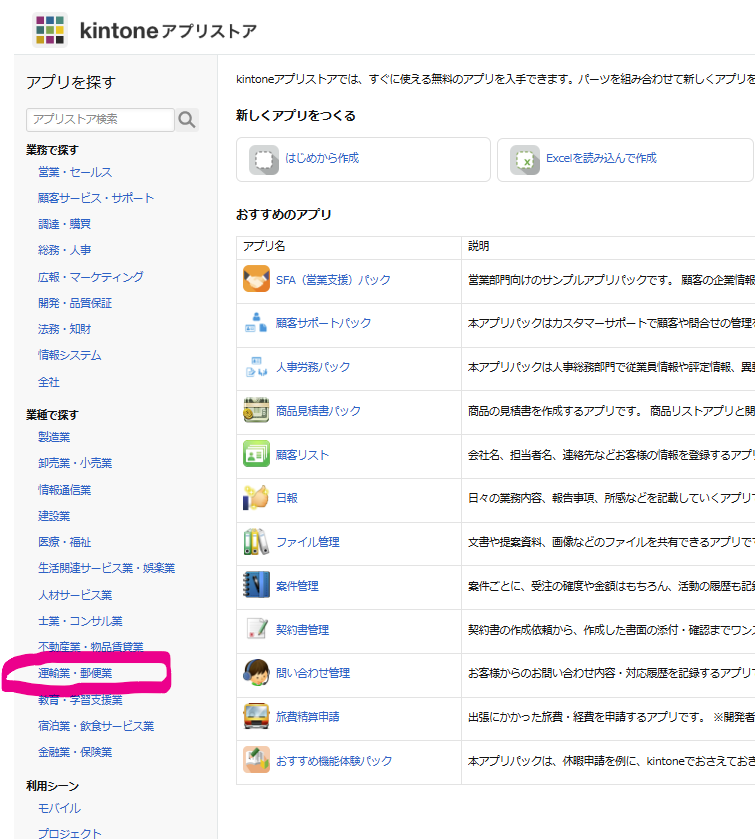Browse 人材サービス業 industry apps
Image resolution: width=755 pixels, height=839 pixels.
(75, 595)
